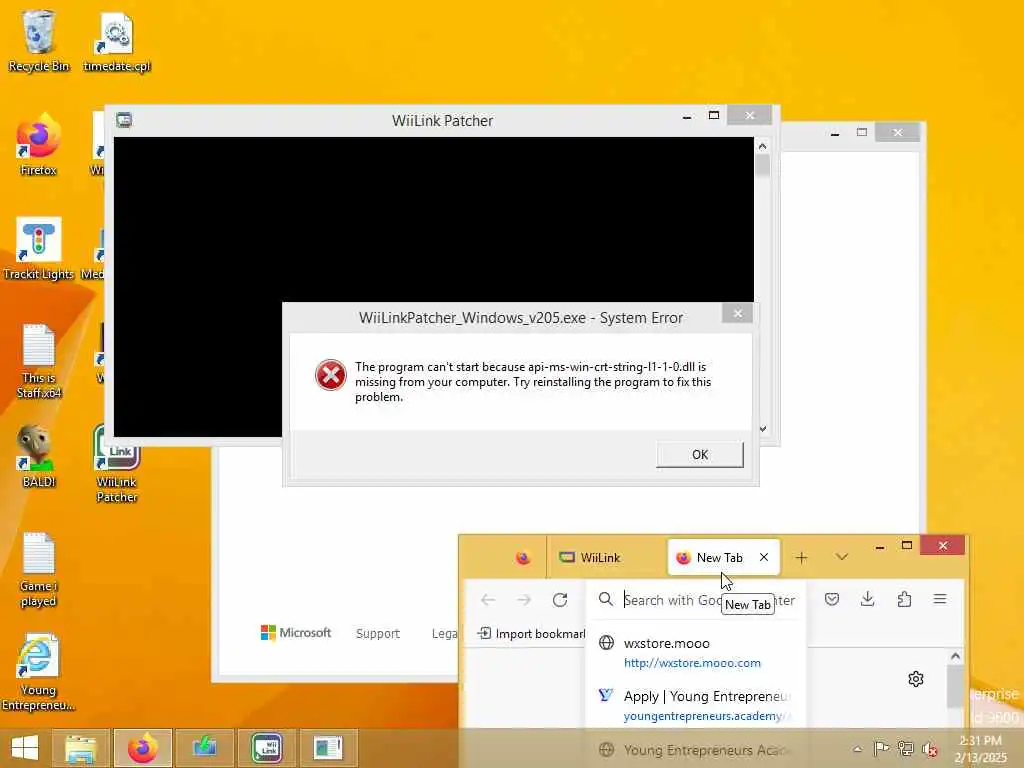Open File Explorer from the taskbar
Screen dimensions: 1024x768
click(81, 748)
